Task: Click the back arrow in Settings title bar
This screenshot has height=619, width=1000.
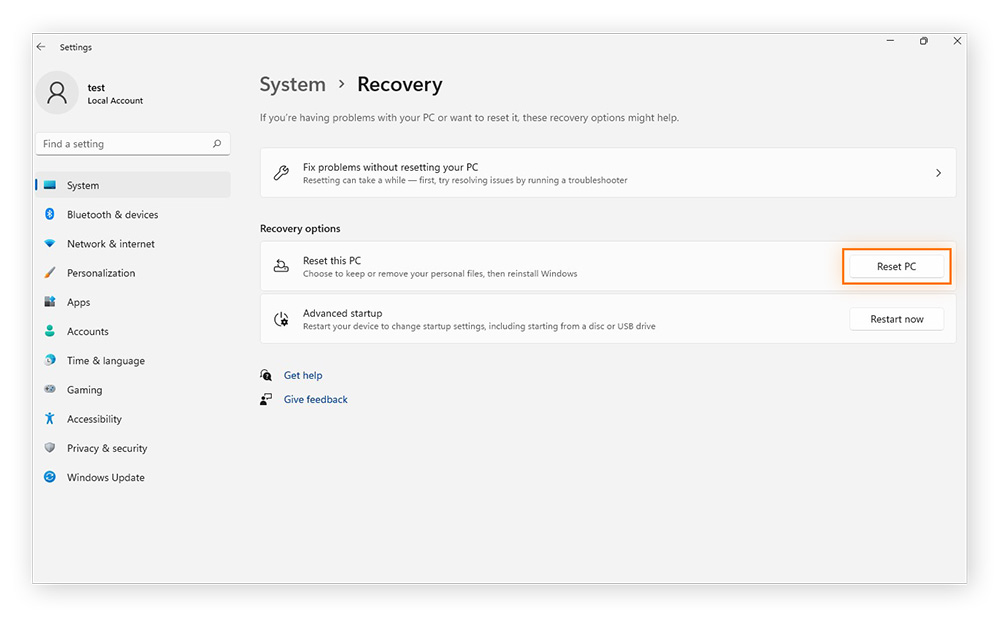Action: tap(41, 47)
